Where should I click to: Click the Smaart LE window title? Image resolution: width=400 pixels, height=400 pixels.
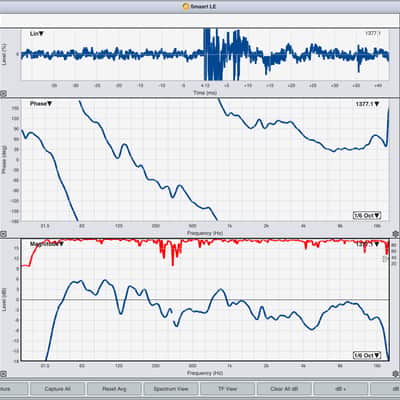point(203,6)
